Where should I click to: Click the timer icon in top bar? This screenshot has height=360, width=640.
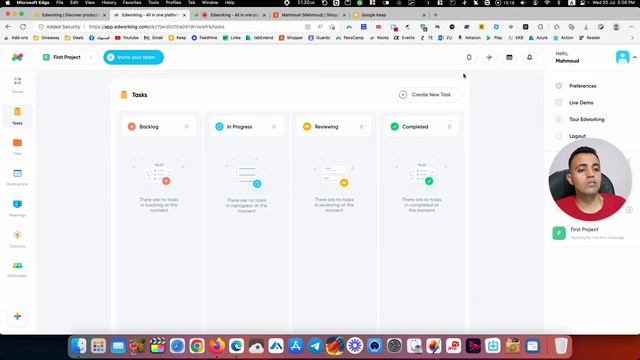469,58
